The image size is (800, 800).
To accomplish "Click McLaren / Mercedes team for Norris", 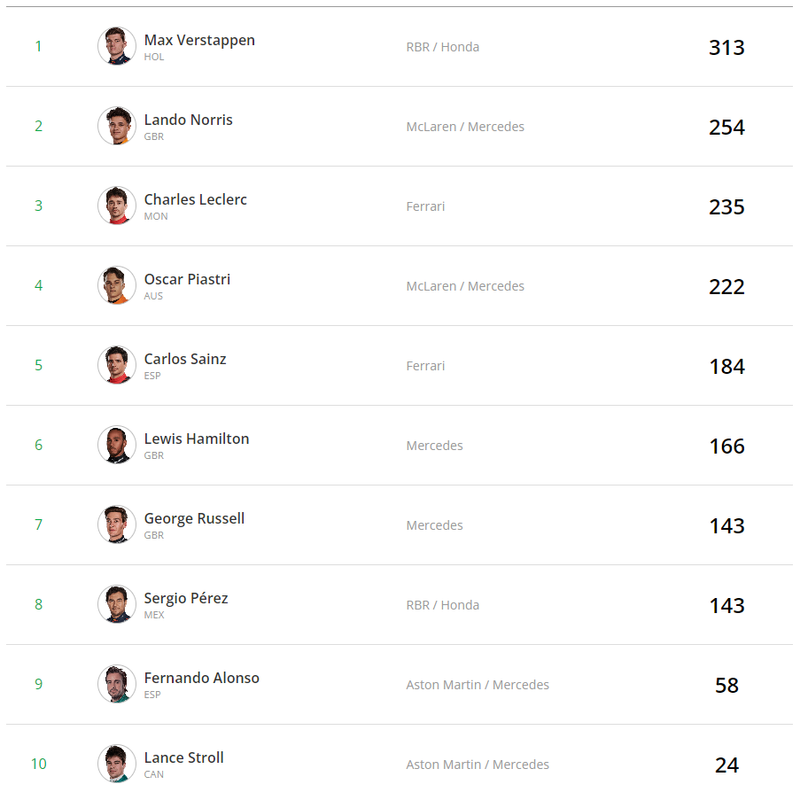I will pos(465,127).
